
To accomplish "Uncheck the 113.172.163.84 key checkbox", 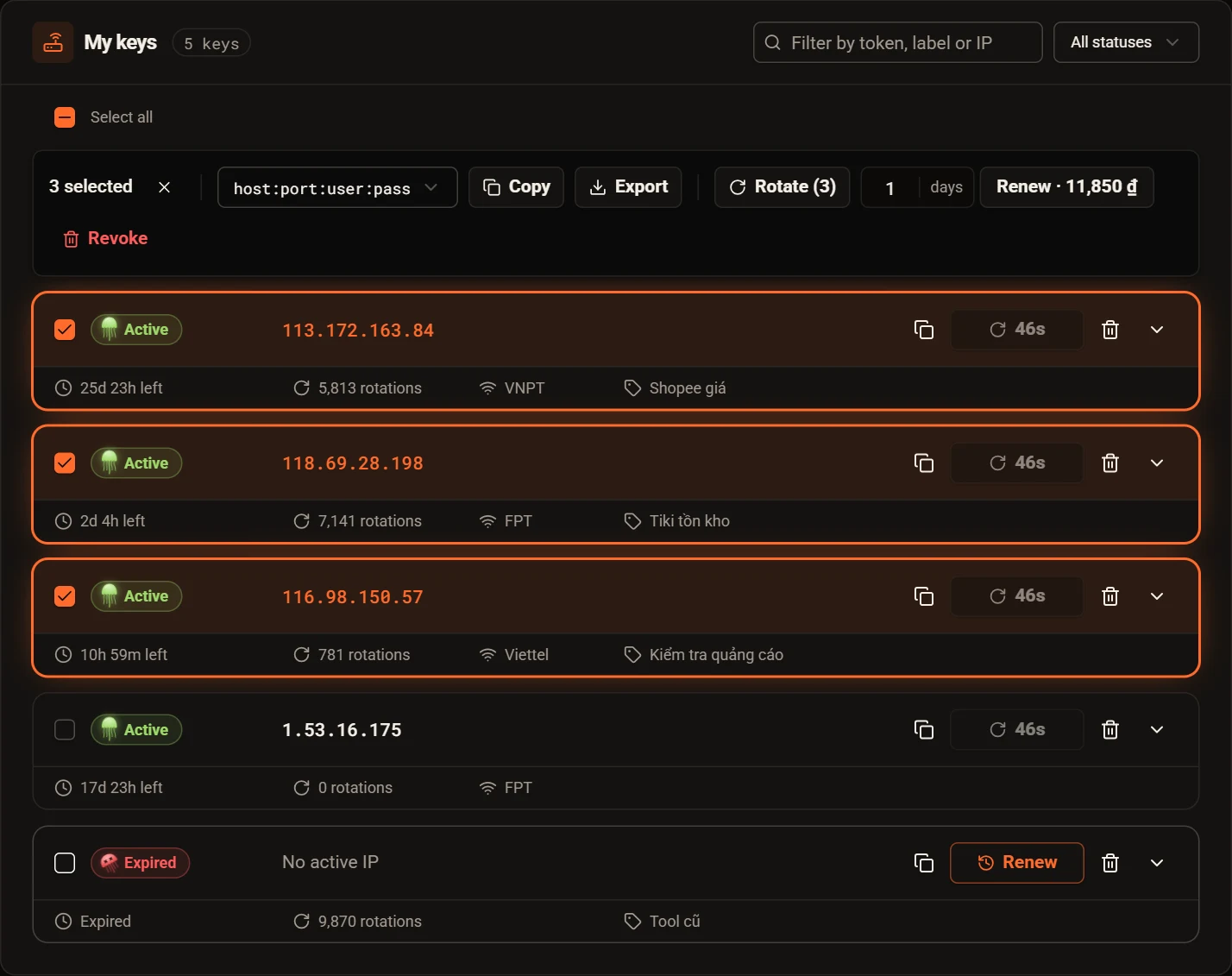I will point(65,330).
